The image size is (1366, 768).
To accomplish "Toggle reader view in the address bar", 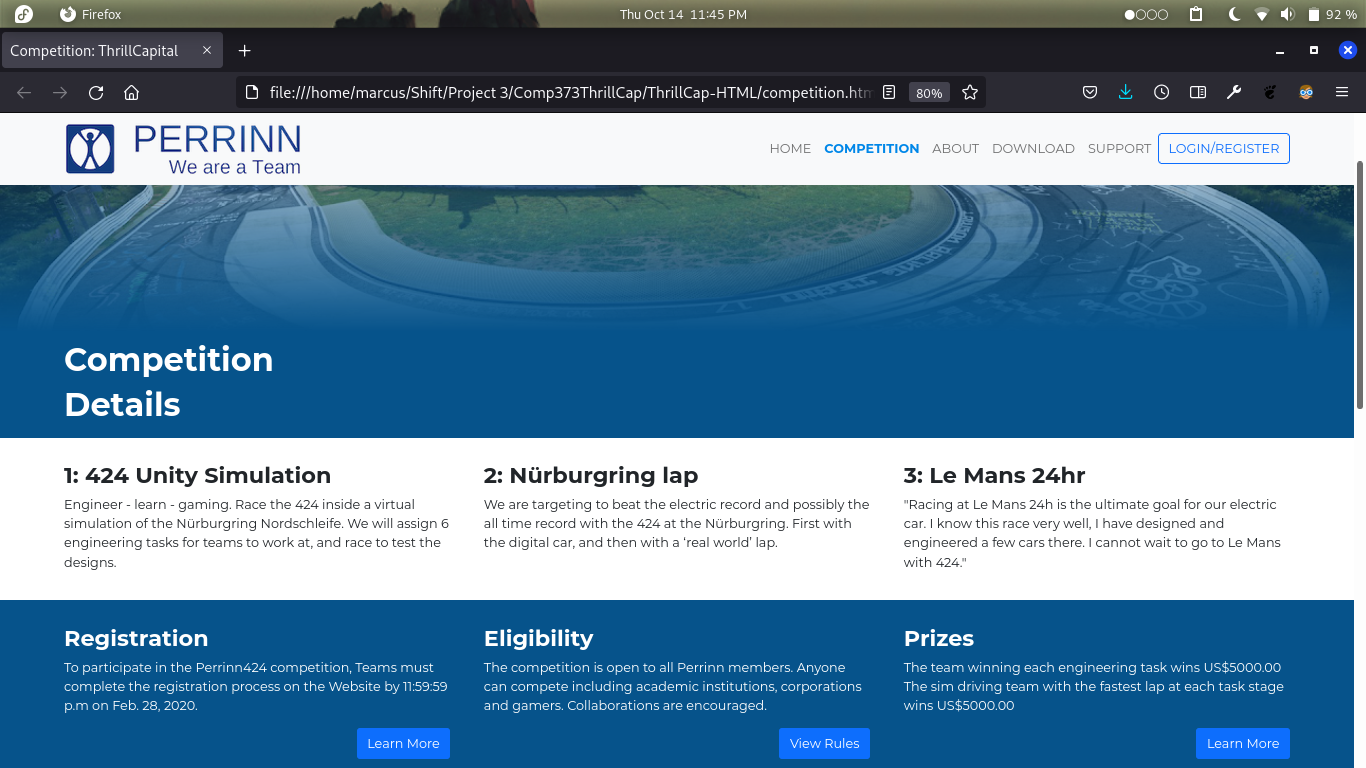I will 888,92.
